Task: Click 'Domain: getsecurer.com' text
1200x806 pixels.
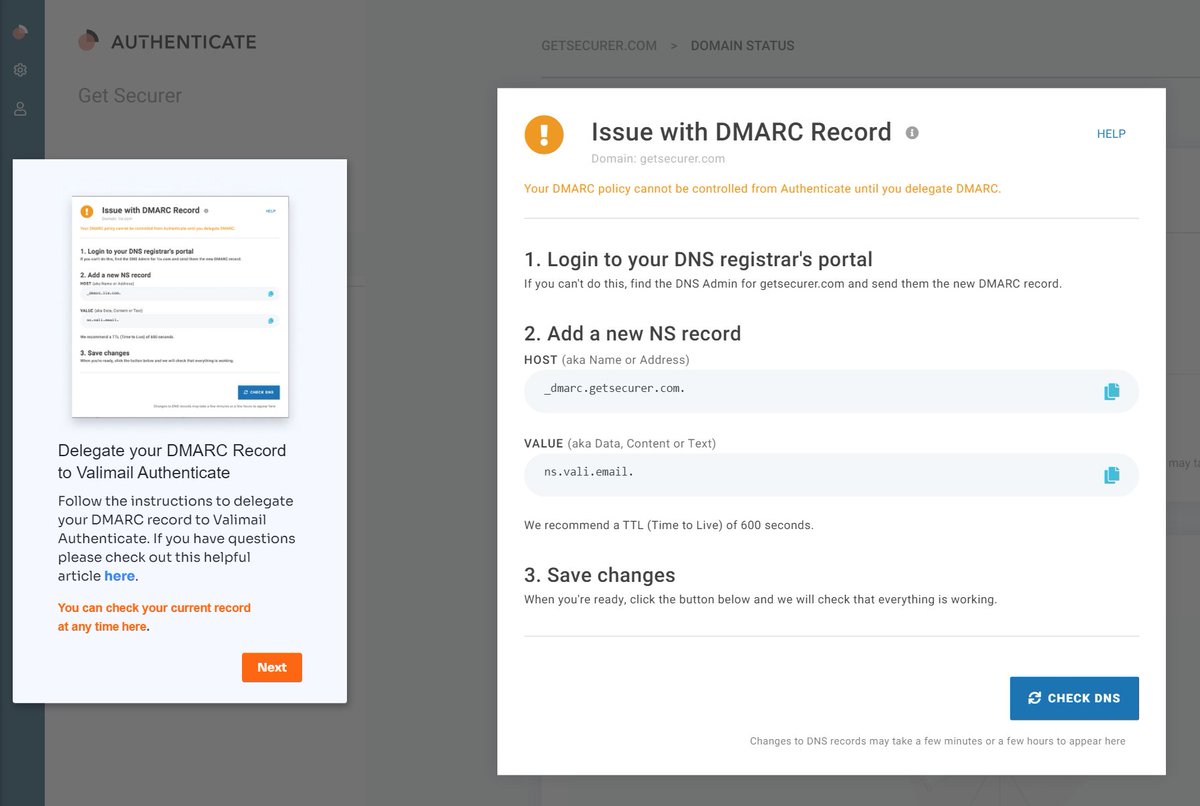Action: click(658, 158)
